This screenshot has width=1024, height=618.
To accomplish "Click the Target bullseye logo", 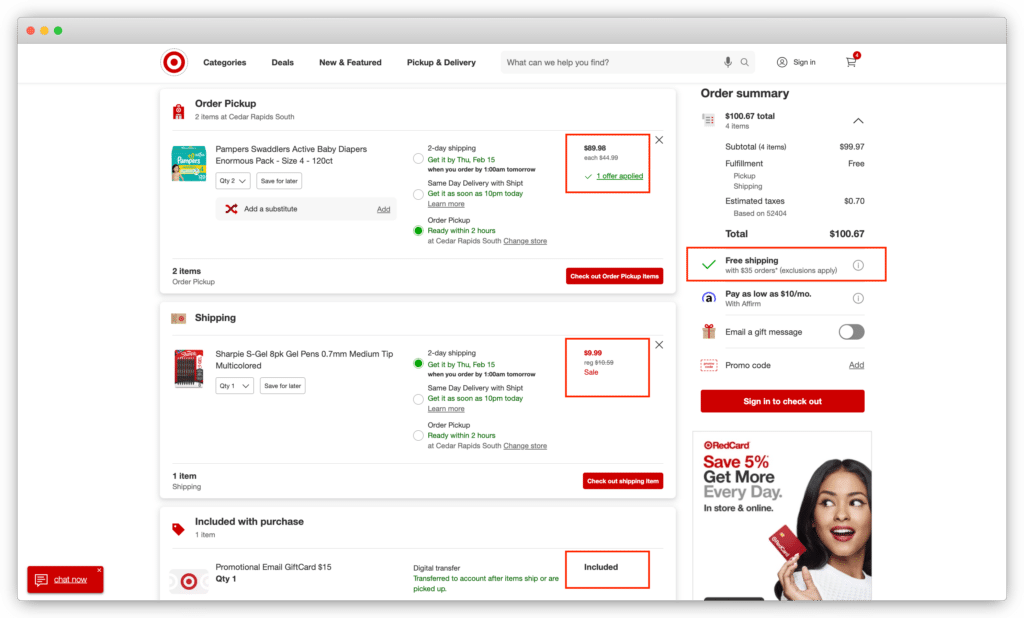I will [173, 62].
